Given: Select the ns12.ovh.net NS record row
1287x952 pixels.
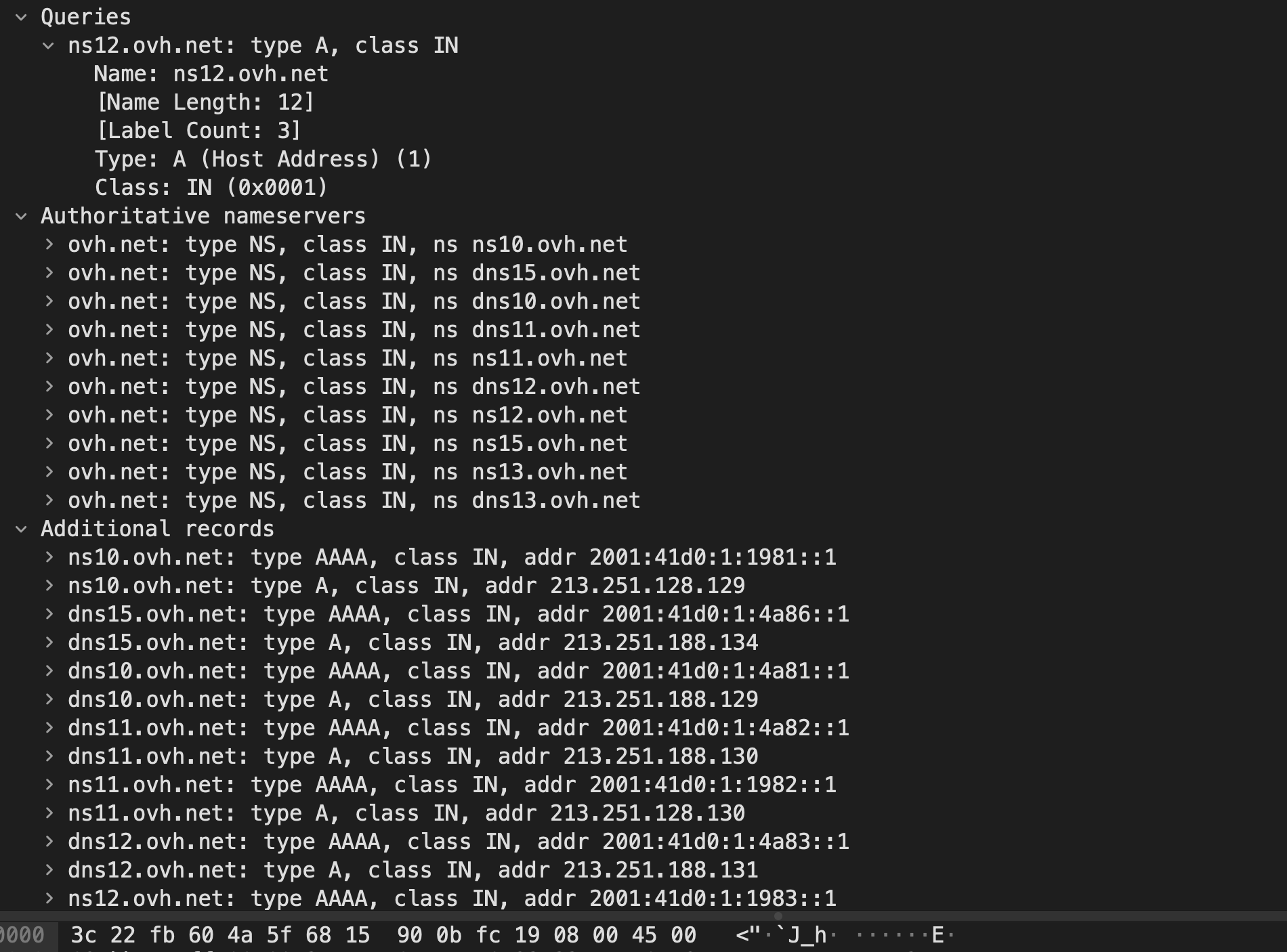Looking at the screenshot, I should point(347,415).
